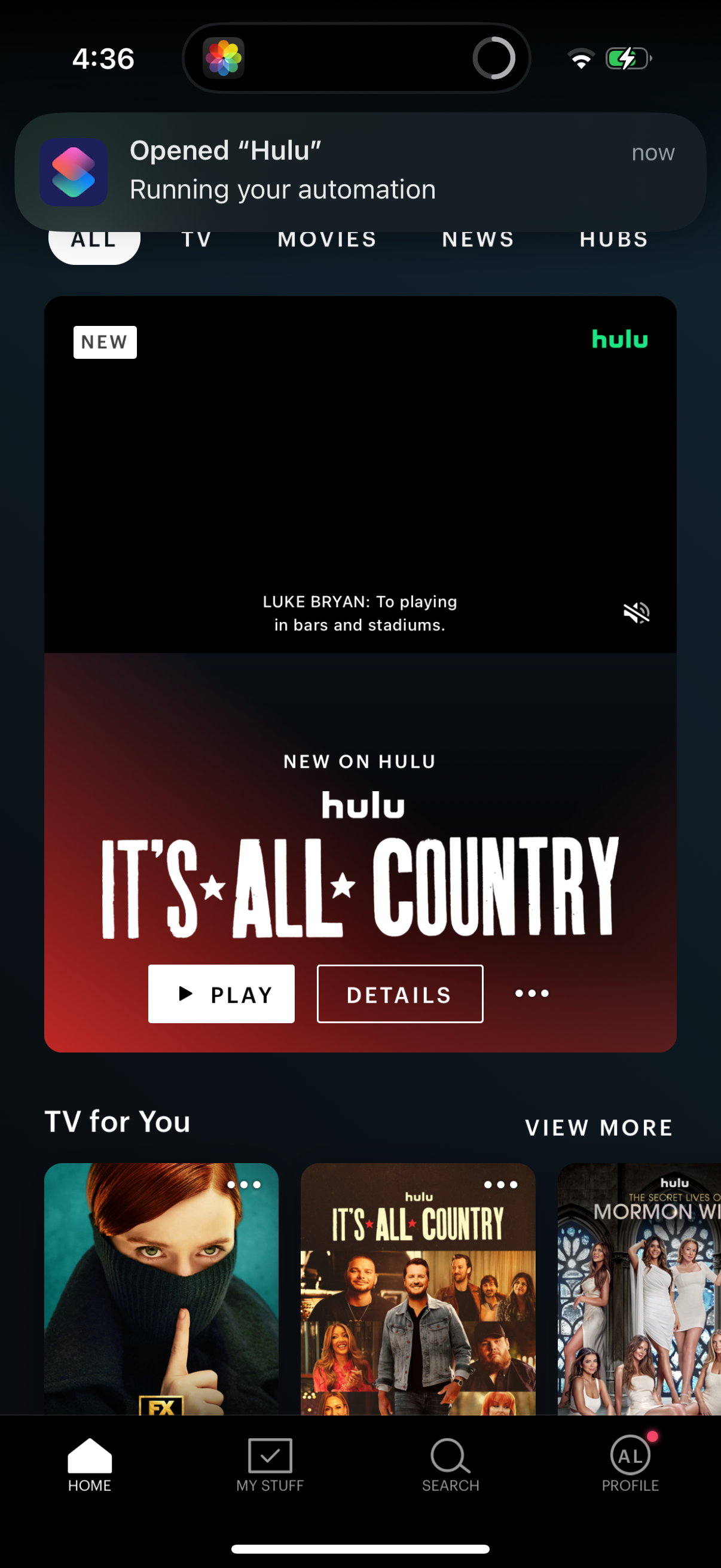Viewport: 721px width, 1568px height.
Task: Open My Stuff checkmark icon
Action: point(270,1456)
